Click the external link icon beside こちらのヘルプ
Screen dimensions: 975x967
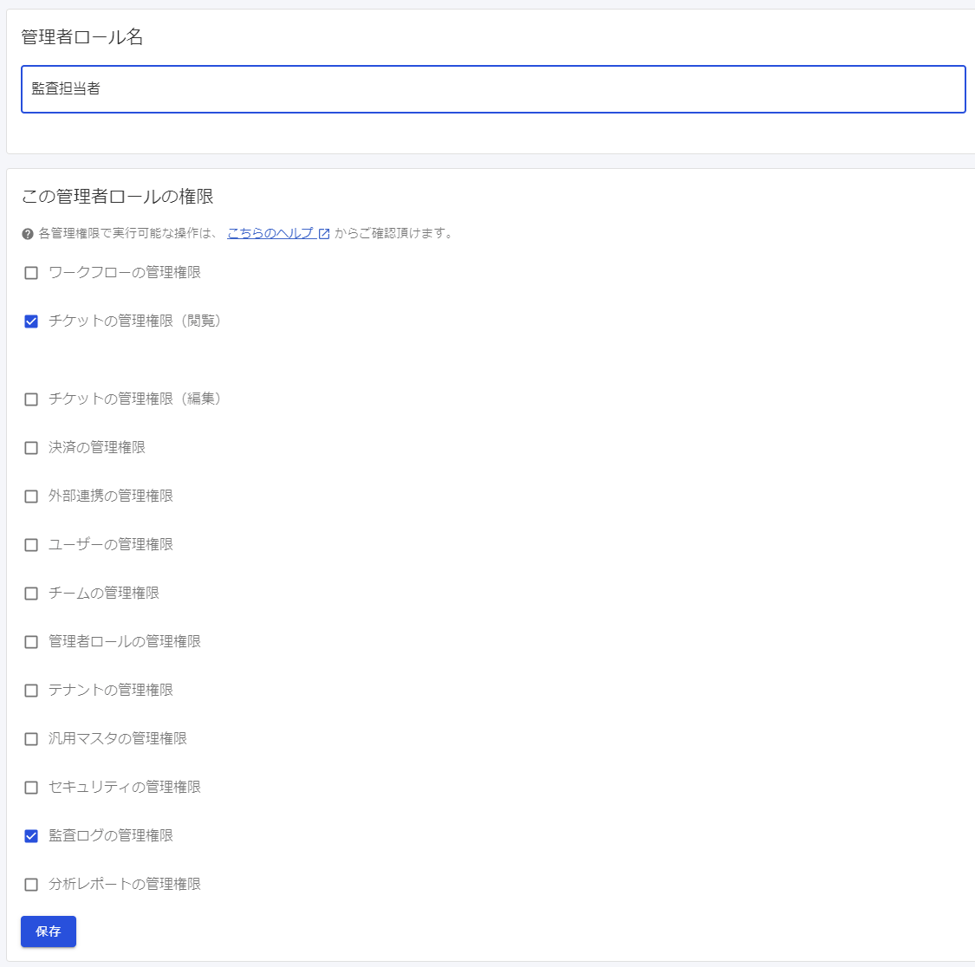(x=322, y=232)
